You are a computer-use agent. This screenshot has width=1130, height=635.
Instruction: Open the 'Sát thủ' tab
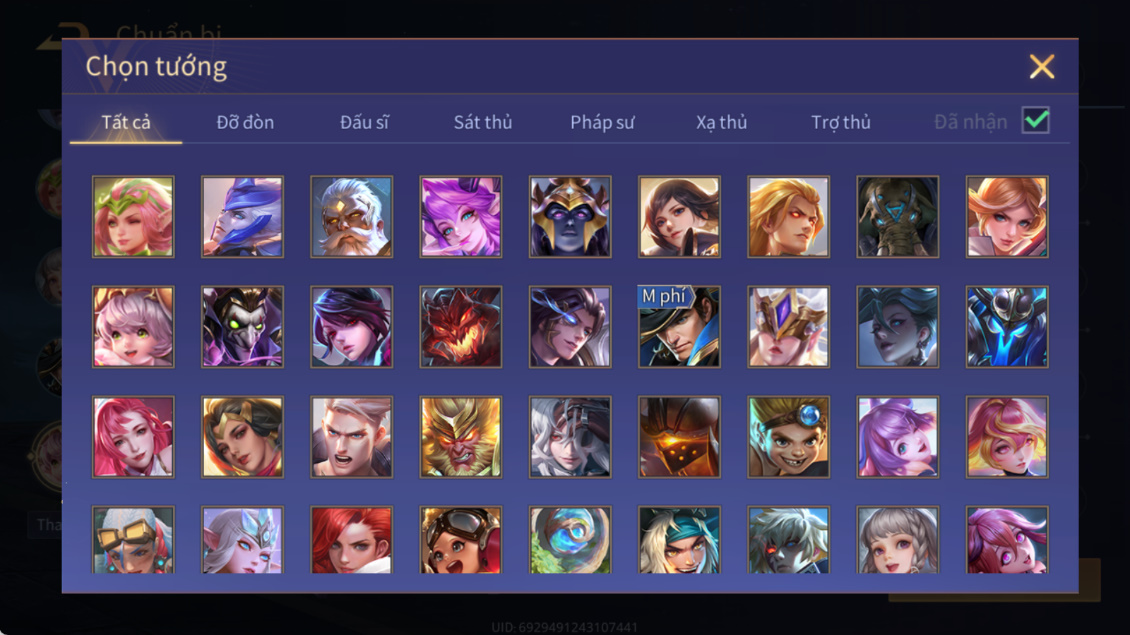483,122
